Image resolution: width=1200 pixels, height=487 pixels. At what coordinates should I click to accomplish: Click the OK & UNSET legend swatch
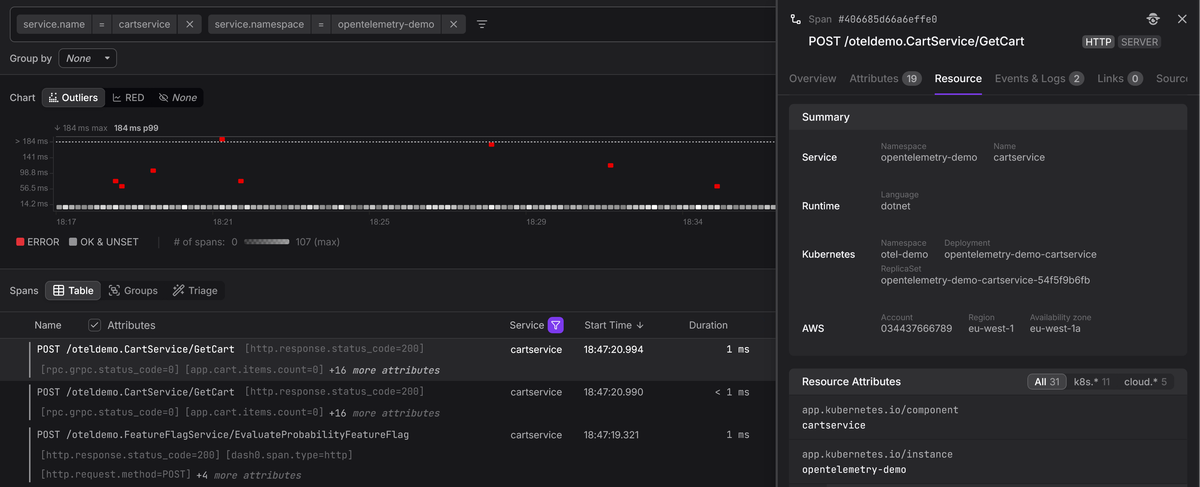72,242
